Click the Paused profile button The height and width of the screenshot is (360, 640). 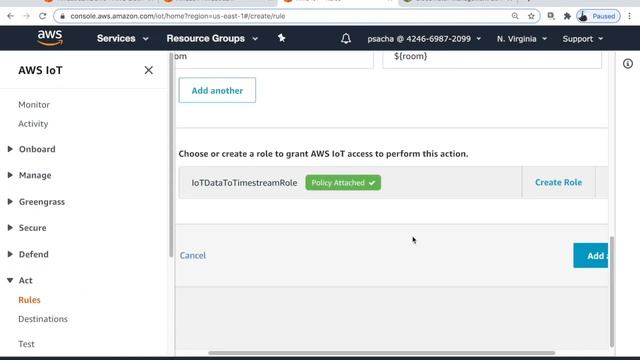598,16
